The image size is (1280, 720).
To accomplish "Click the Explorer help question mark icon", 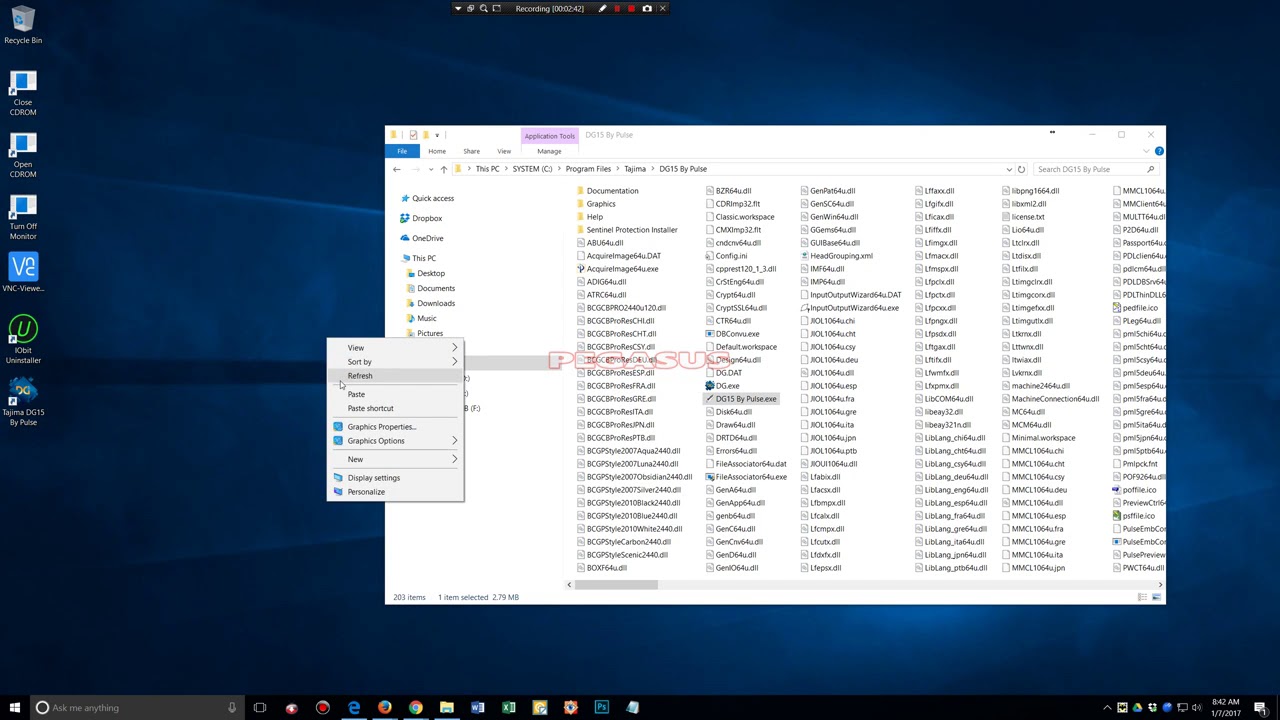I will (1159, 151).
